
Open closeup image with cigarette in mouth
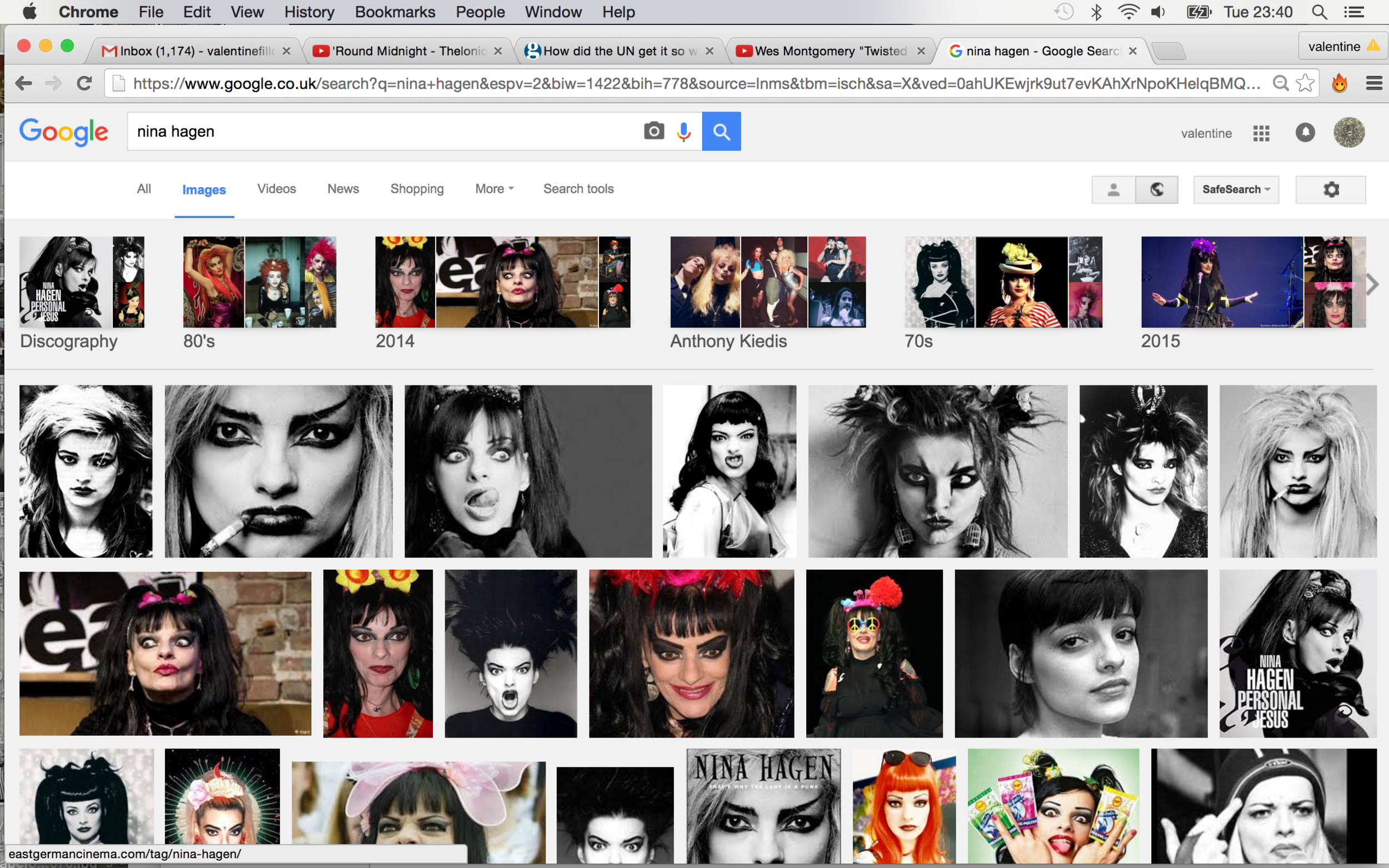coord(278,471)
